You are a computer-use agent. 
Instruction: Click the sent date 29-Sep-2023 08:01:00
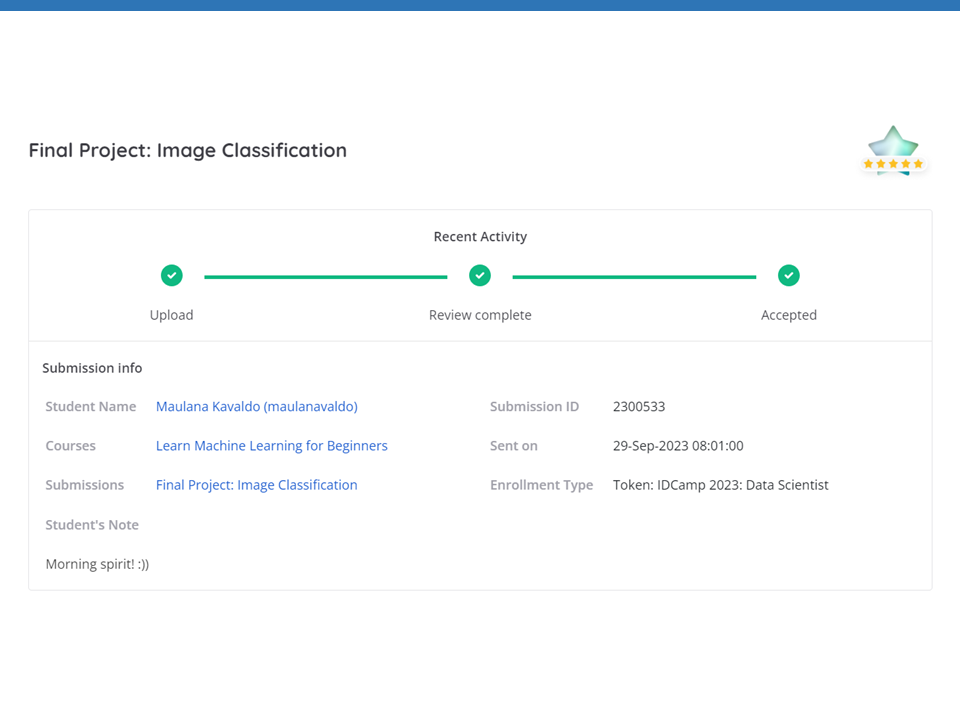click(x=678, y=446)
